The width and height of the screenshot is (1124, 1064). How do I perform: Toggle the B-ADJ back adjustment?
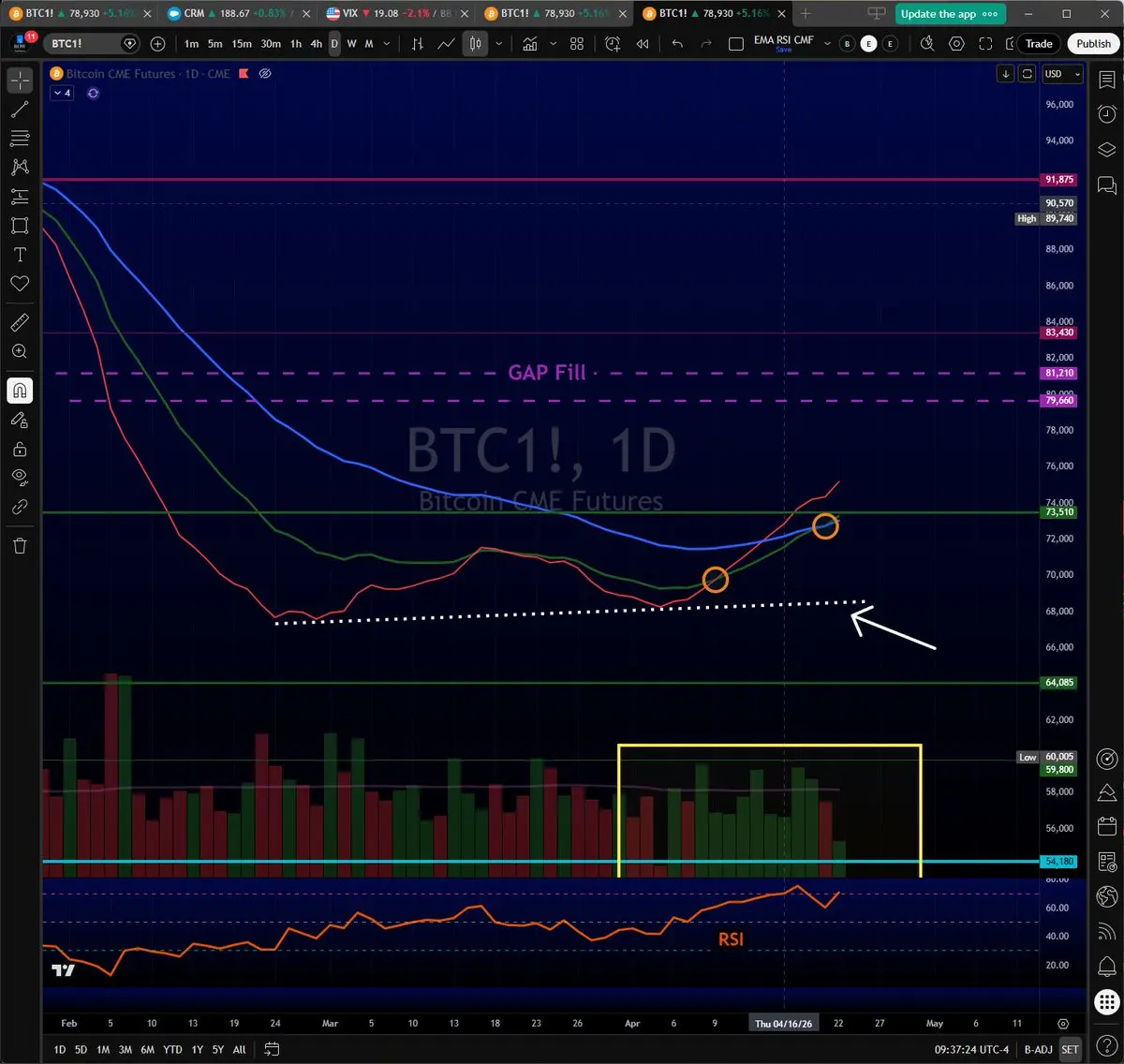(1038, 1050)
